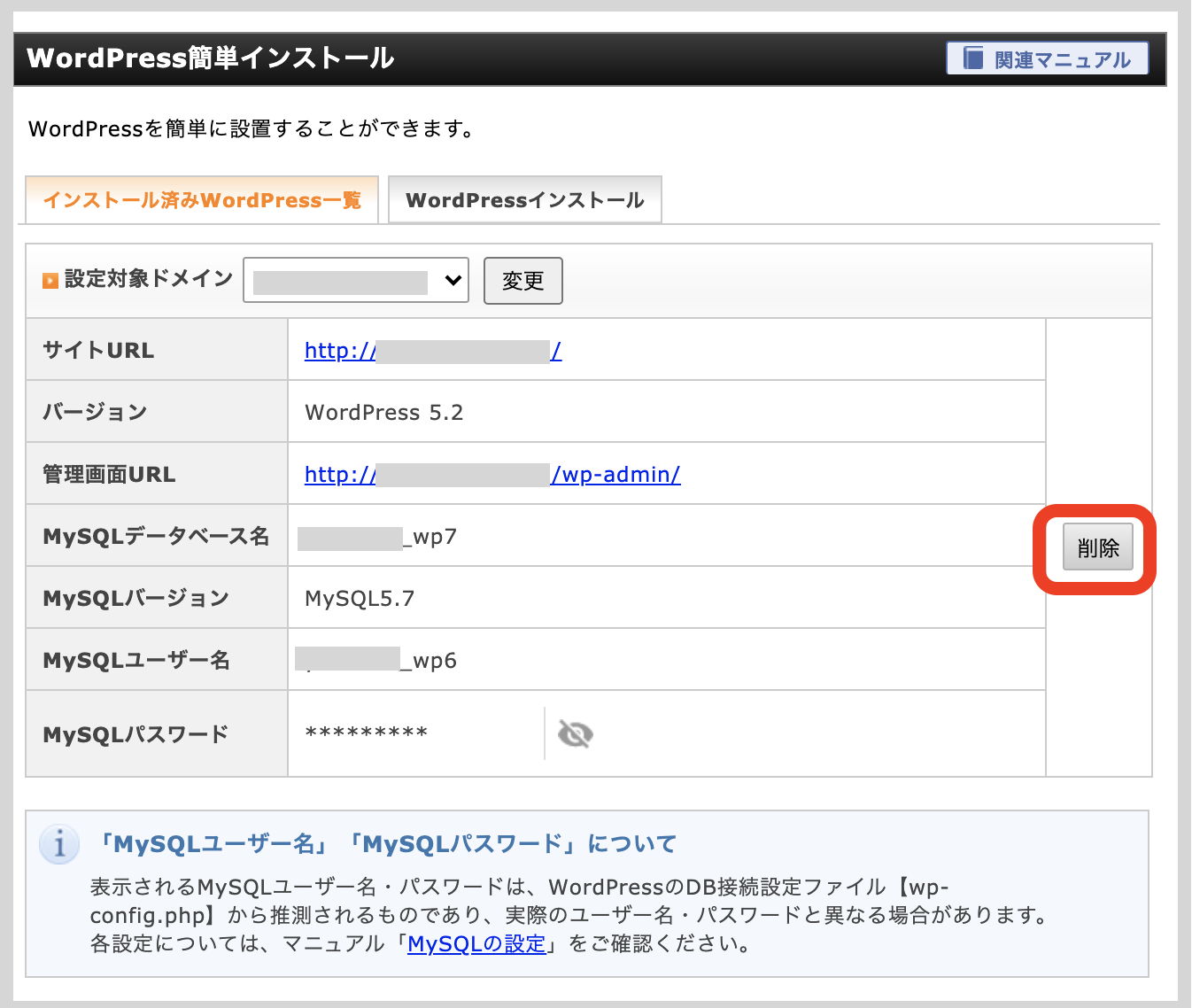Screen dimensions: 1192x1008
Task: Click the masked MySQLパスワード field
Action: click(366, 733)
